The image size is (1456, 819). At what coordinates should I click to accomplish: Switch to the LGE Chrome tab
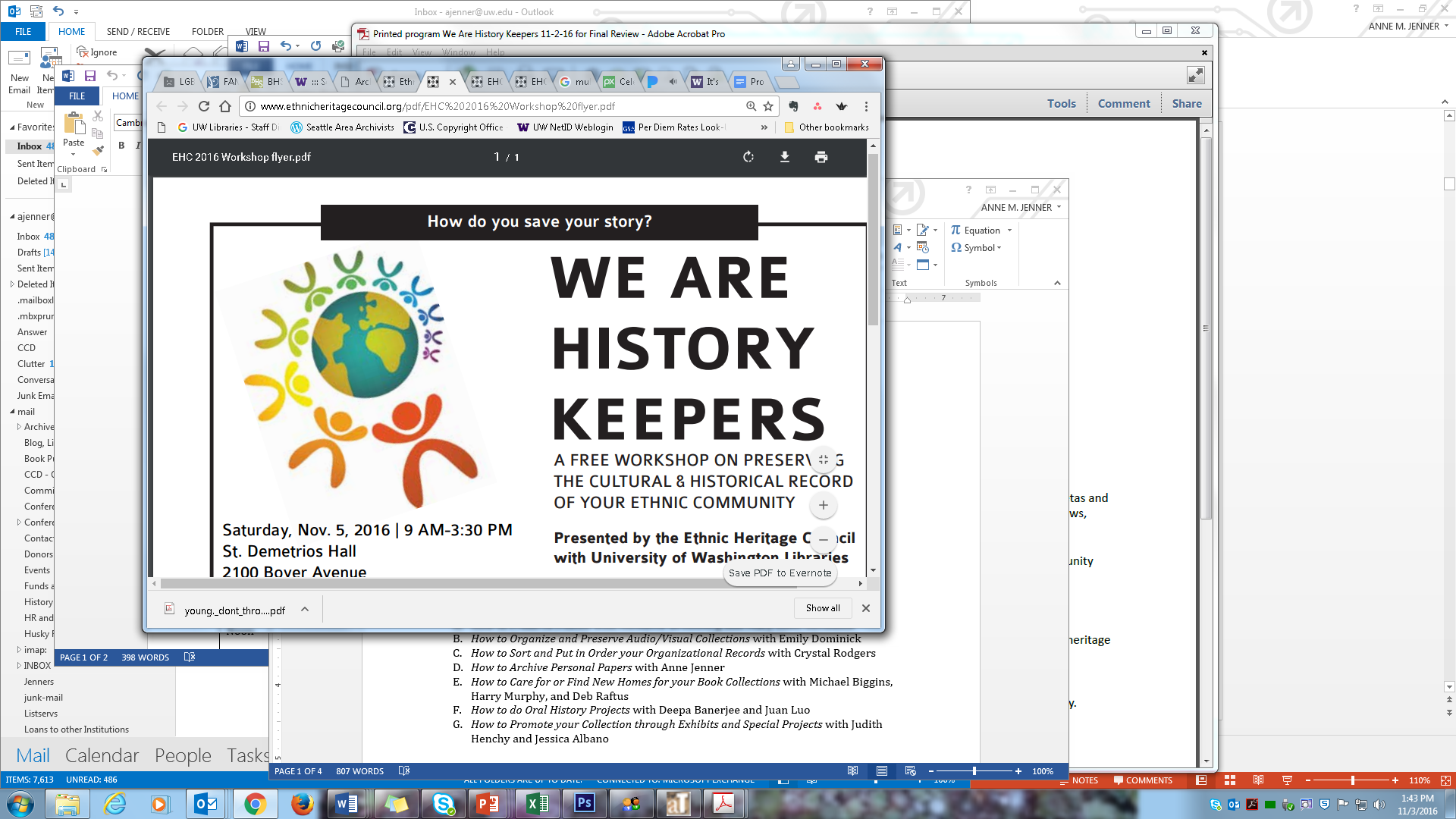point(180,82)
